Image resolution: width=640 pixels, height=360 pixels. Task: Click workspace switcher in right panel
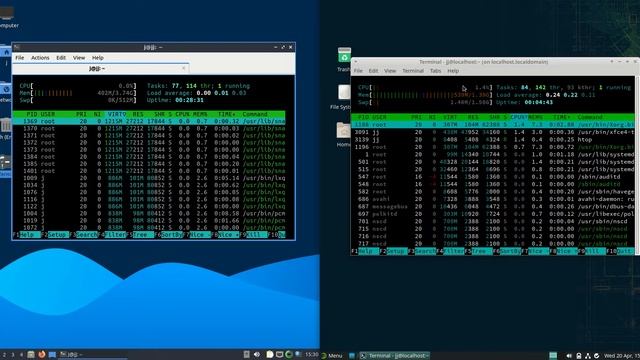(553, 356)
